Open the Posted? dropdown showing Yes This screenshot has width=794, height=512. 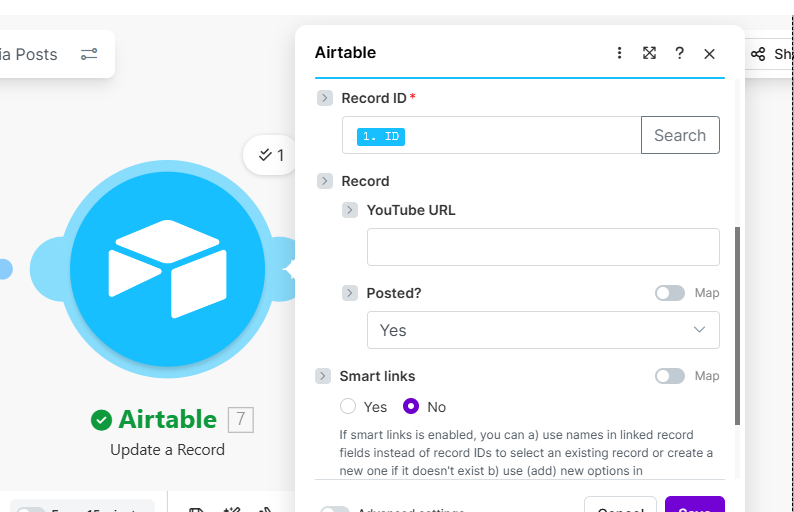click(543, 330)
